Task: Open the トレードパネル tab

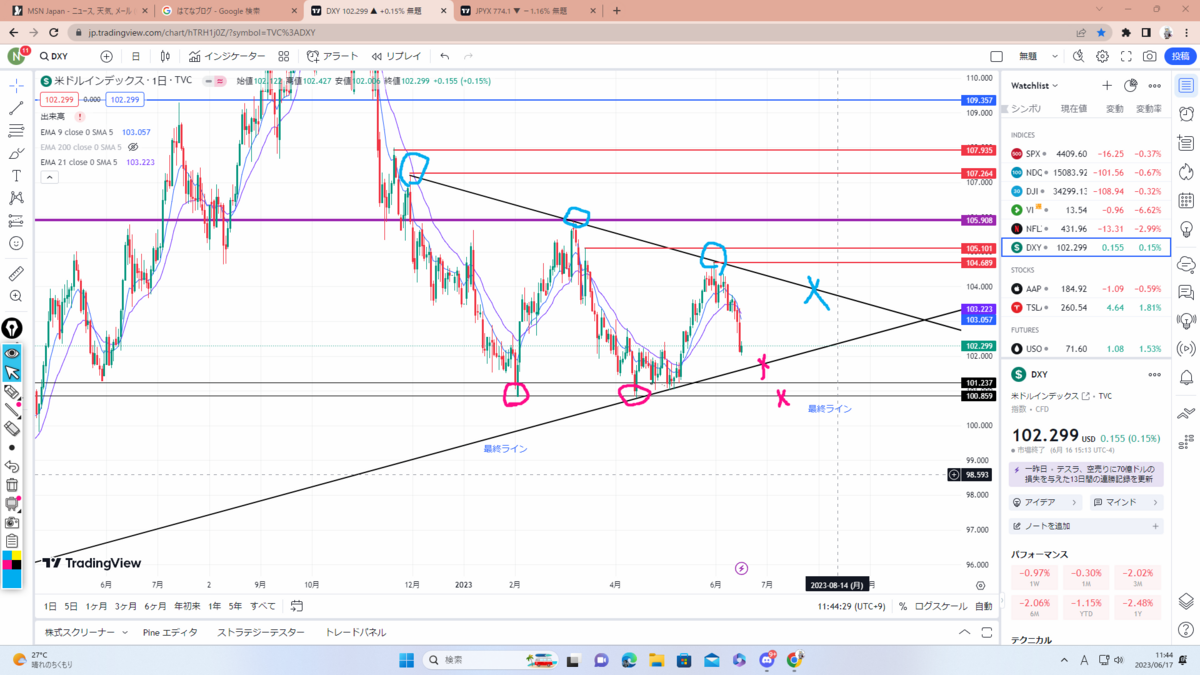Action: click(x=355, y=632)
